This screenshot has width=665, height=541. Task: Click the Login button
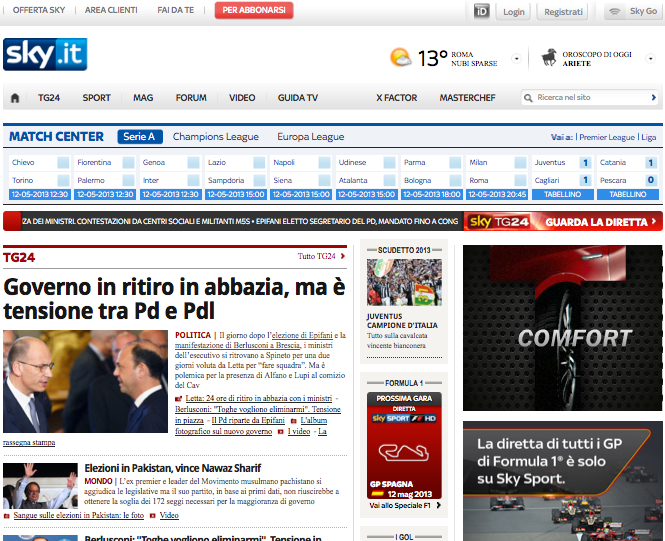[x=513, y=11]
